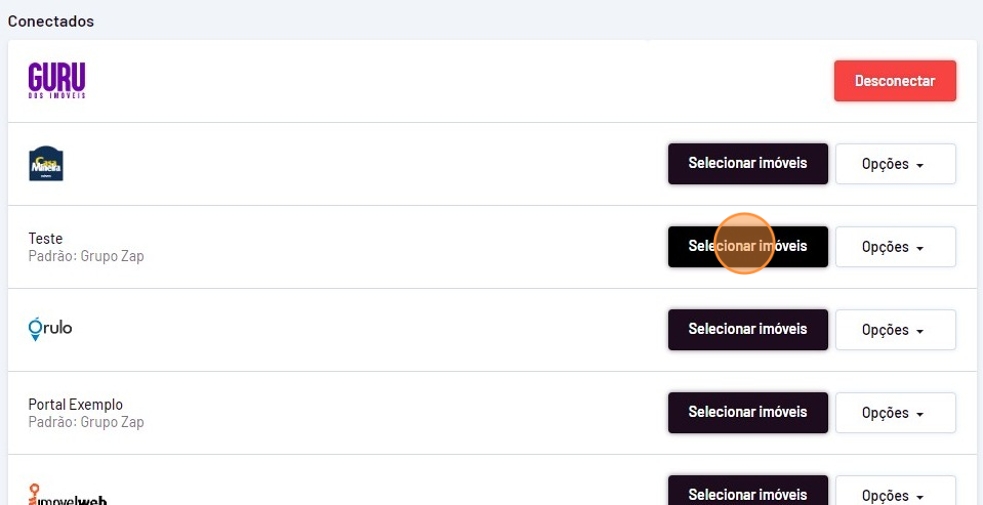
Task: Disconnect the Guru dos Imóveis portal
Action: click(x=894, y=81)
